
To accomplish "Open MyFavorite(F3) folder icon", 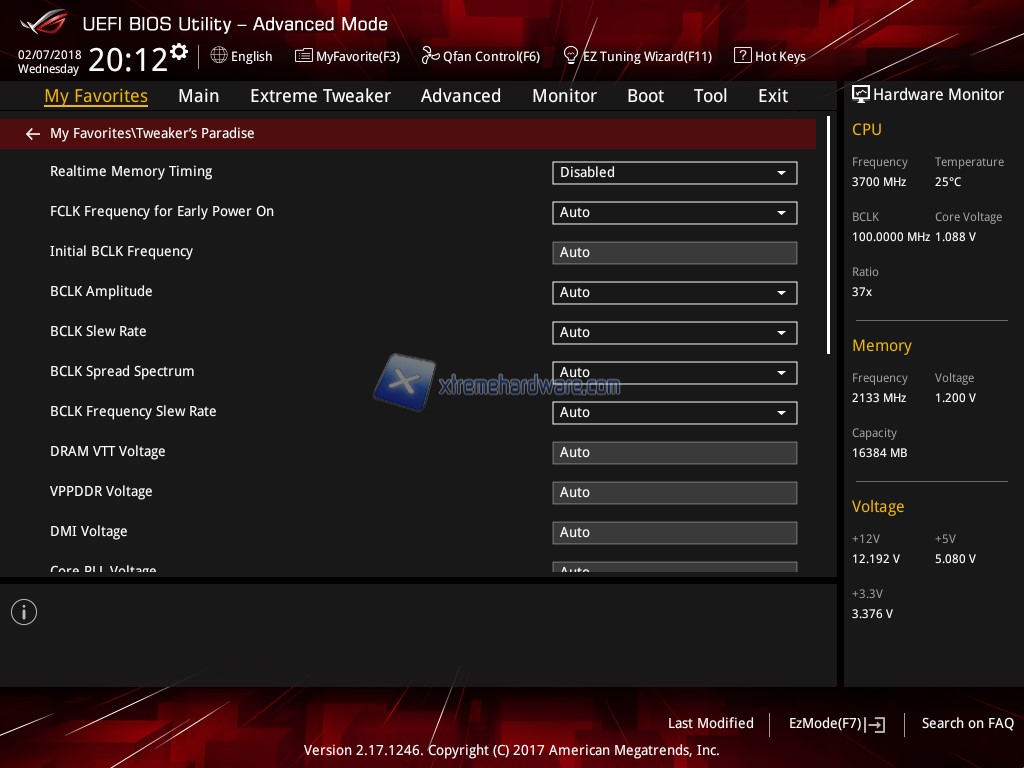I will [304, 56].
